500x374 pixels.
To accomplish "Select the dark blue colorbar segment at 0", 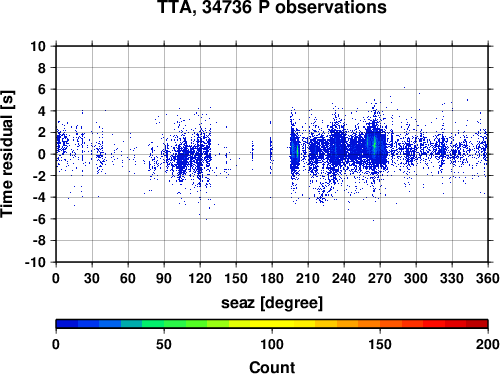I will coord(67,324).
